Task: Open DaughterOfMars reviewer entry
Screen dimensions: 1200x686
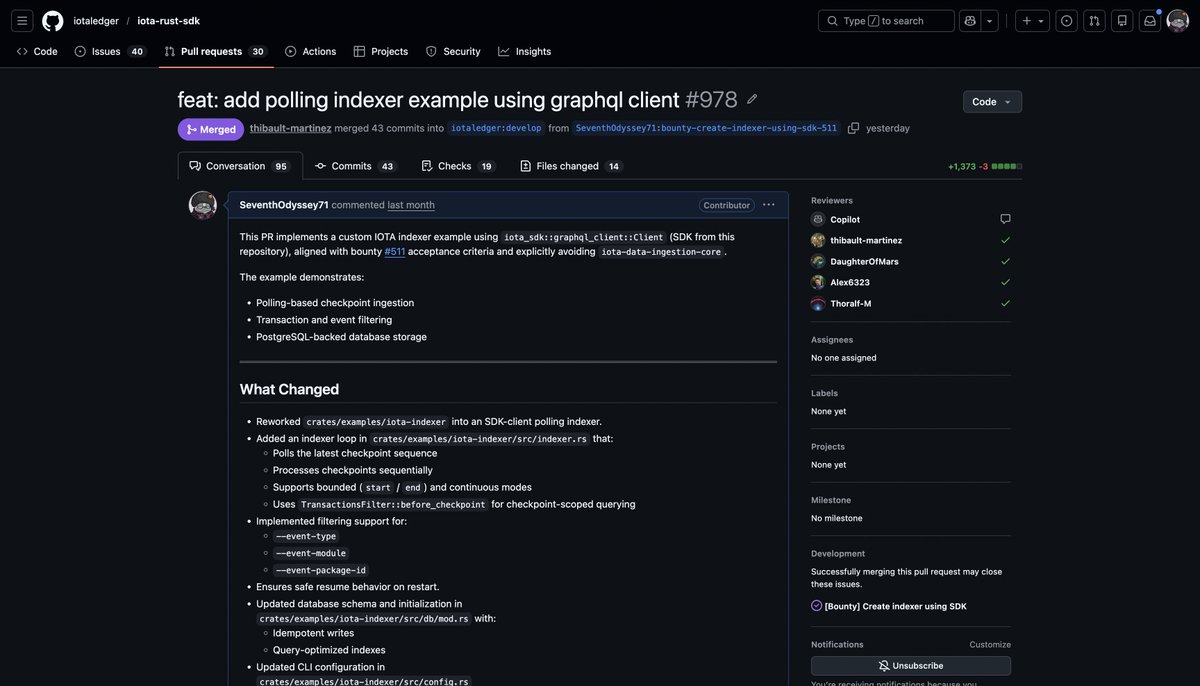Action: 864,261
